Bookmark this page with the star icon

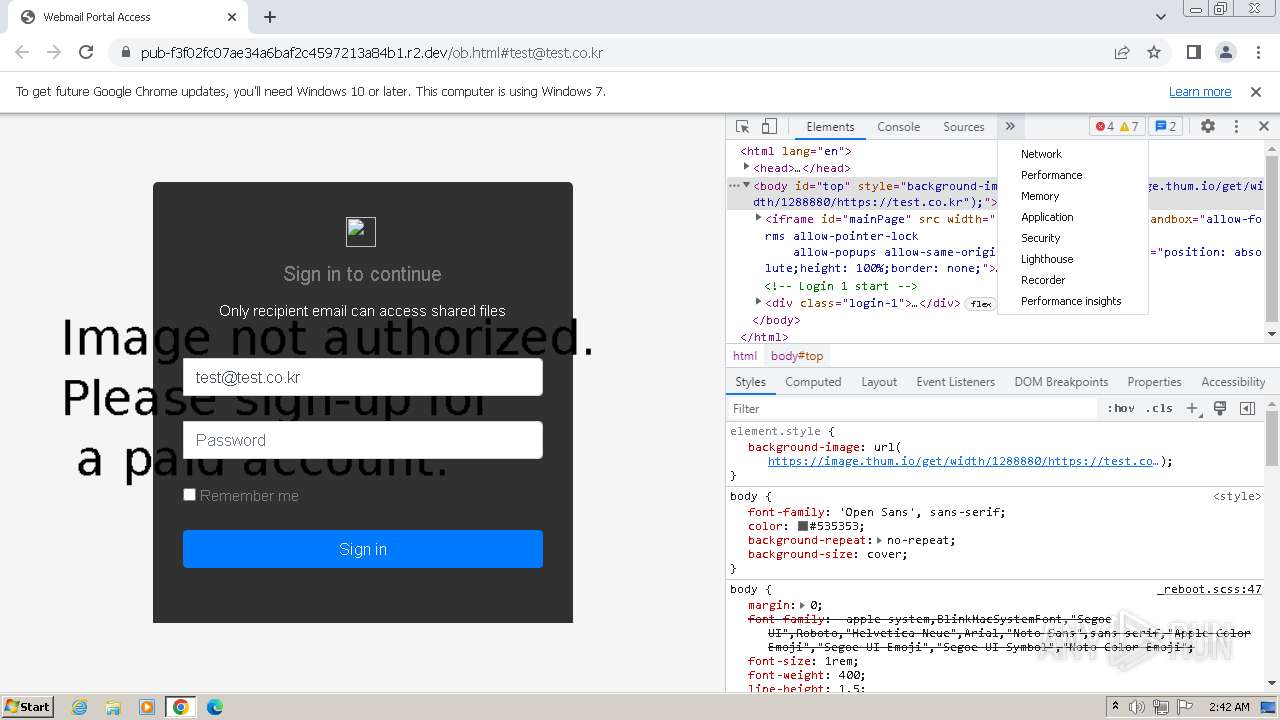[x=1154, y=52]
